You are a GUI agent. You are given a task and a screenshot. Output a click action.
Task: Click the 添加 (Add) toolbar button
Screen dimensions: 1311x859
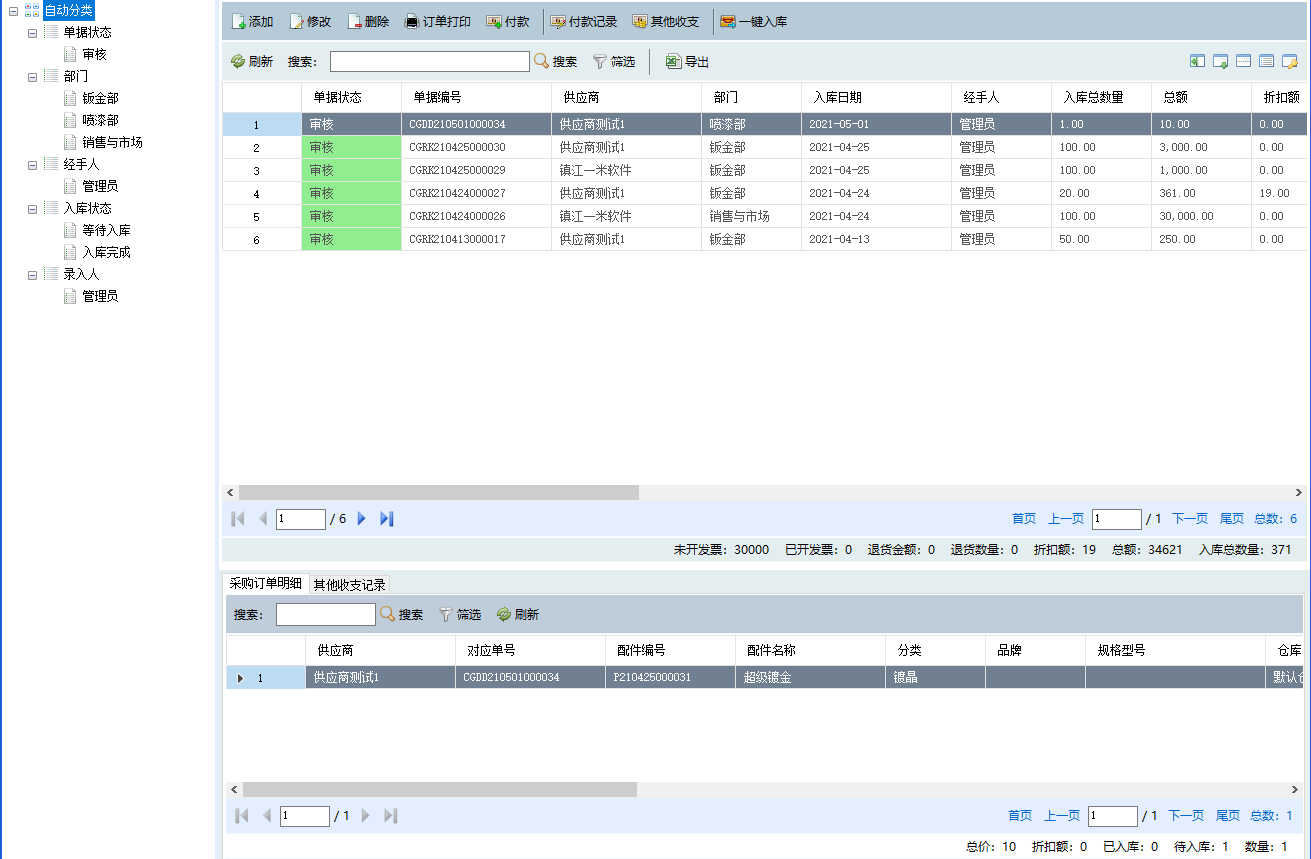click(x=252, y=22)
